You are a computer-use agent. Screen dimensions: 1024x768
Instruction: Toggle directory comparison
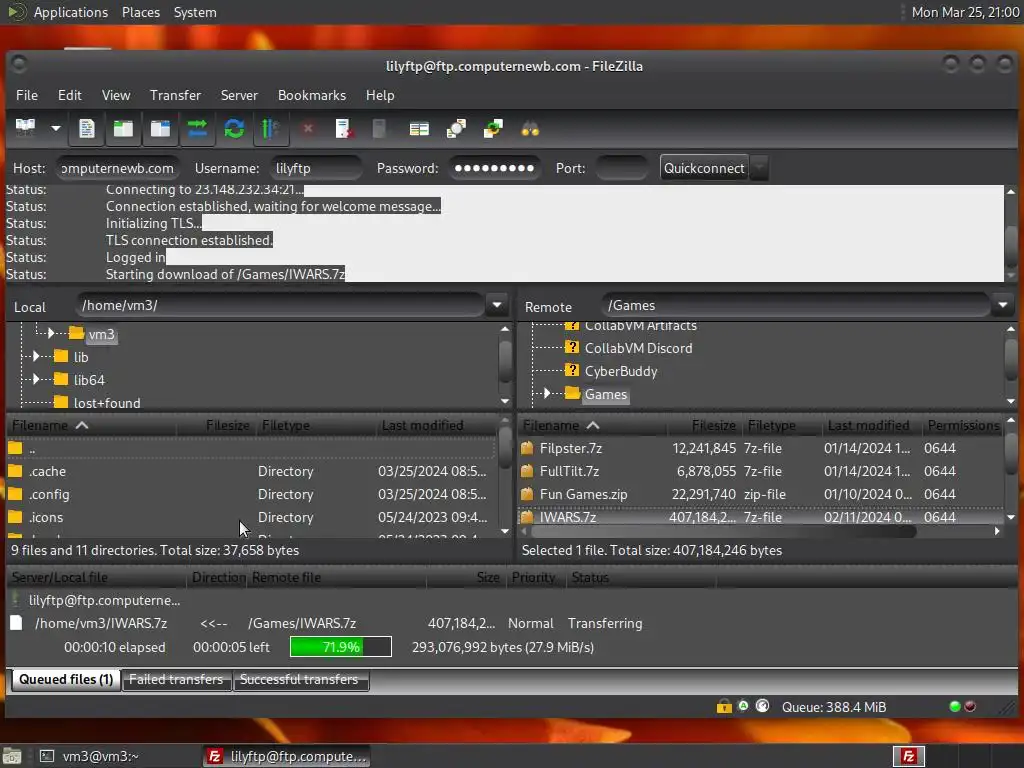[456, 128]
